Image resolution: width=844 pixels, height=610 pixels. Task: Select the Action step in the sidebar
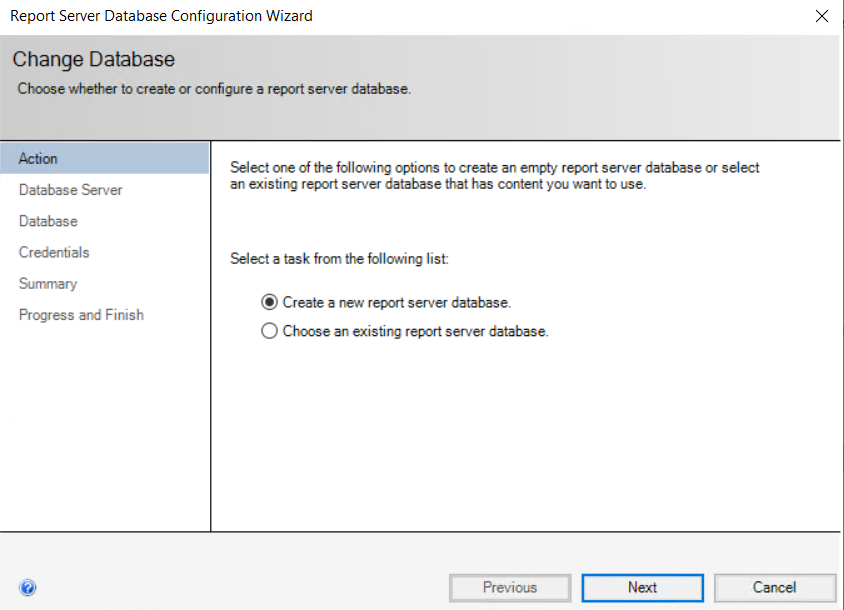[39, 158]
